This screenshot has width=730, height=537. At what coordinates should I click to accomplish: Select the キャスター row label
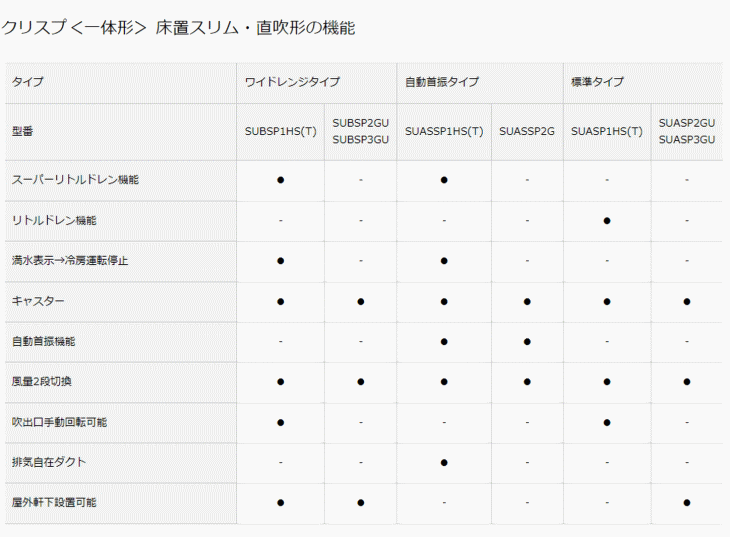[38, 301]
